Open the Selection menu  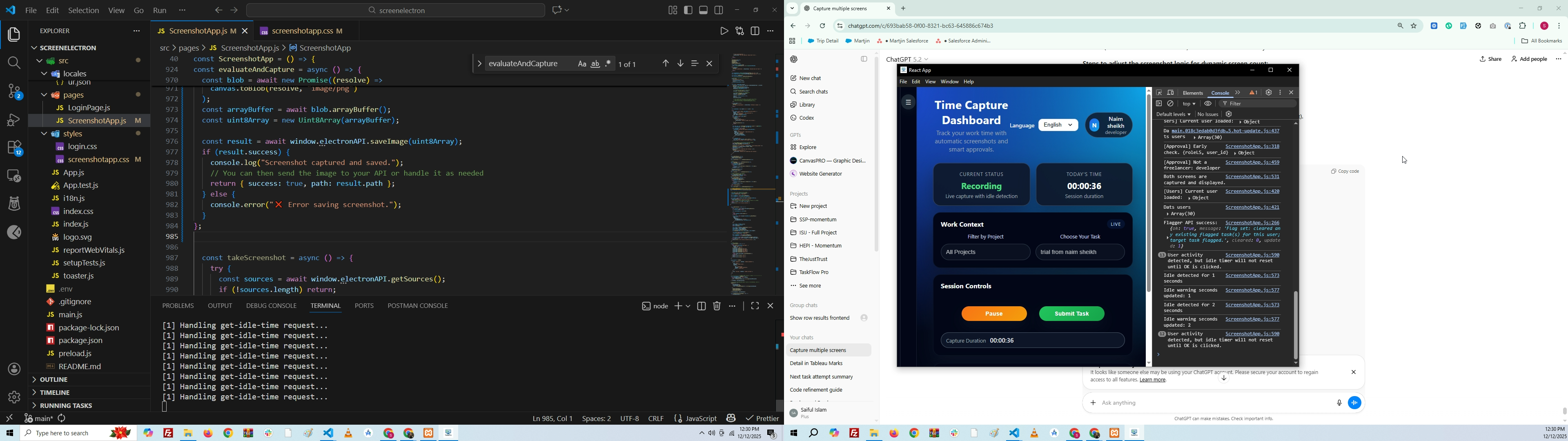83,10
